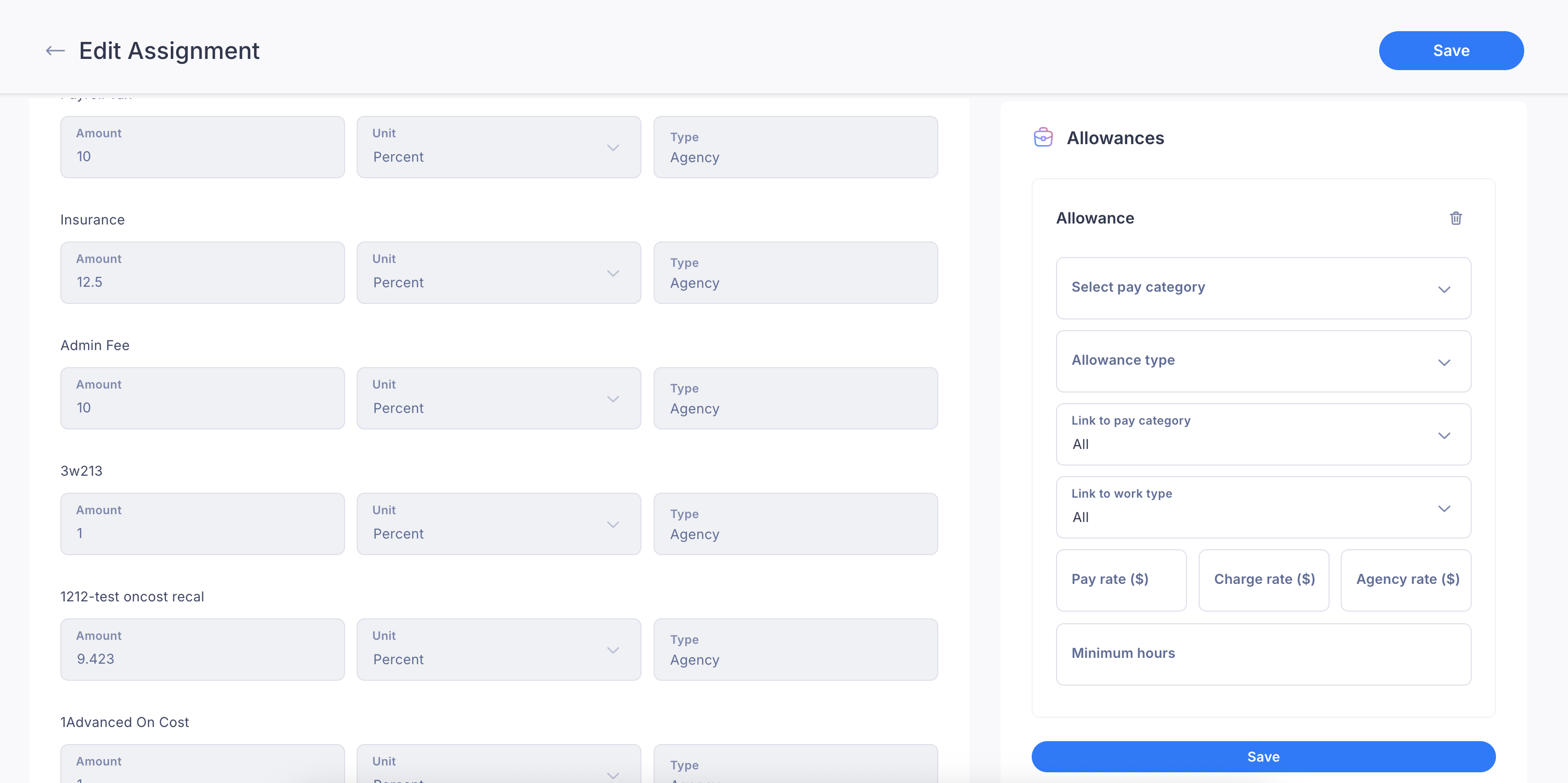Image resolution: width=1568 pixels, height=783 pixels.
Task: Click the Allowance card title
Action: [x=1094, y=218]
